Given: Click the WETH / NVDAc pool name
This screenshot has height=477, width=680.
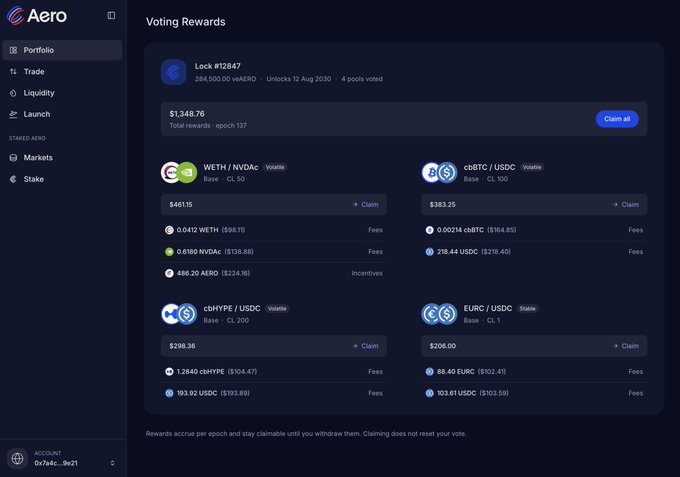Looking at the screenshot, I should click(x=231, y=167).
